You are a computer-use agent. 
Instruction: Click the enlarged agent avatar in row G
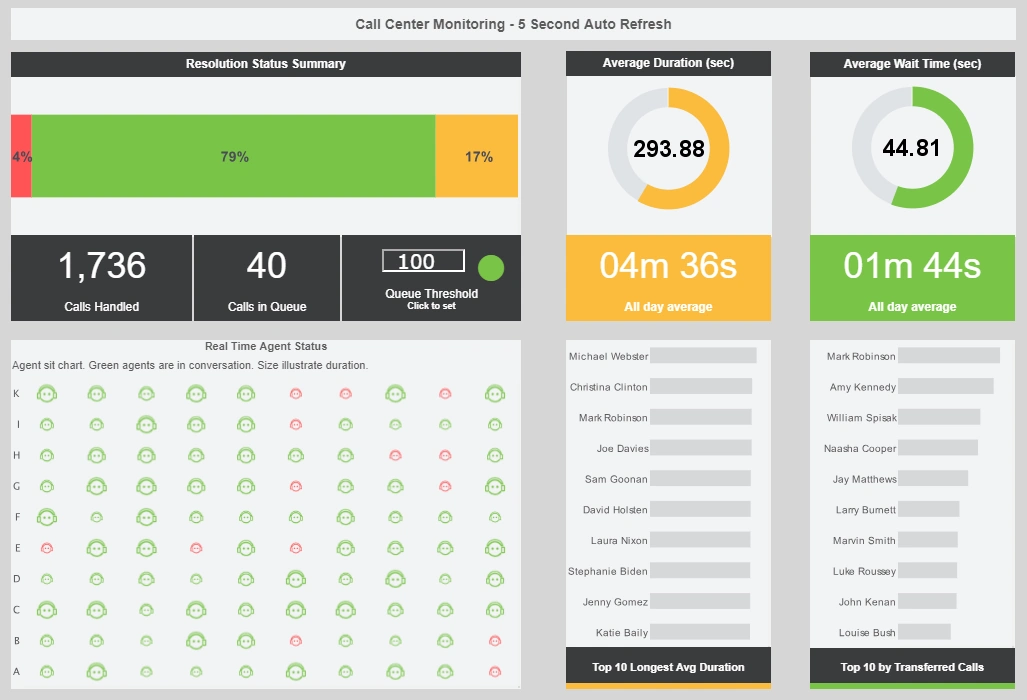(495, 486)
